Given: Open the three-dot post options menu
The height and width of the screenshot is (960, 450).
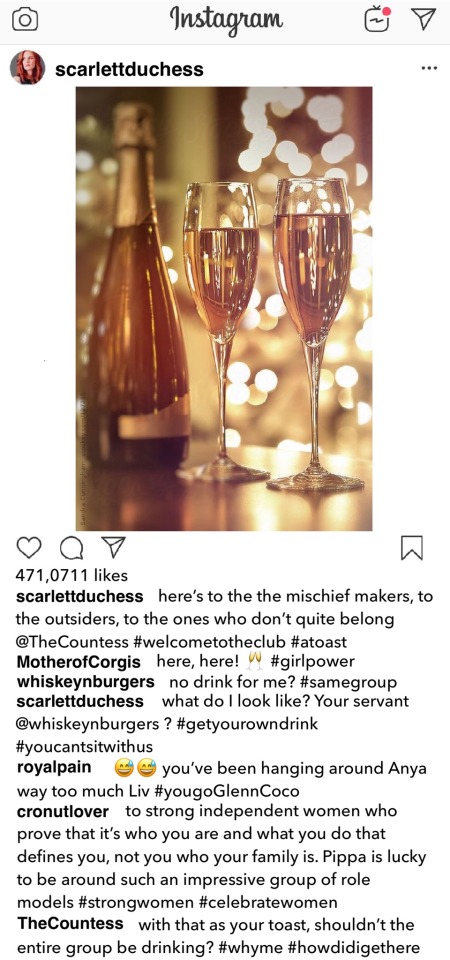Looking at the screenshot, I should (430, 68).
